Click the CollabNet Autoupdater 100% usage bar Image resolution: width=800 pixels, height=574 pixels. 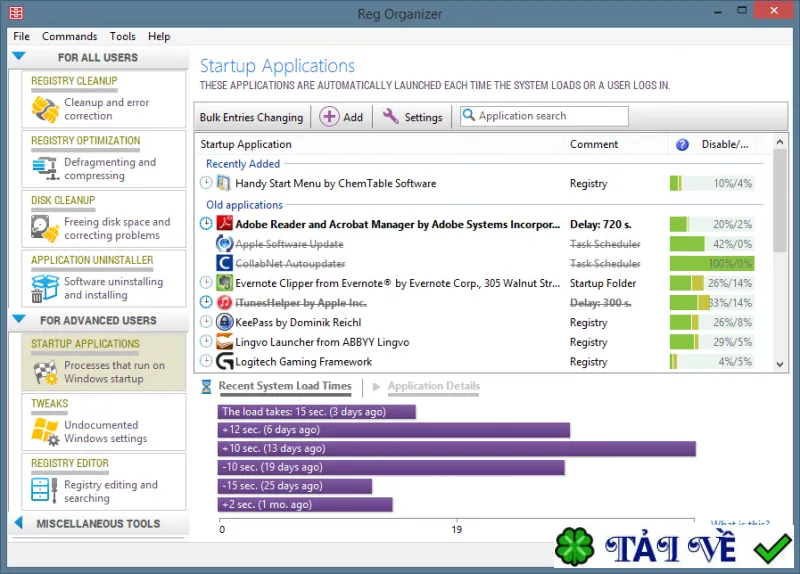point(712,263)
